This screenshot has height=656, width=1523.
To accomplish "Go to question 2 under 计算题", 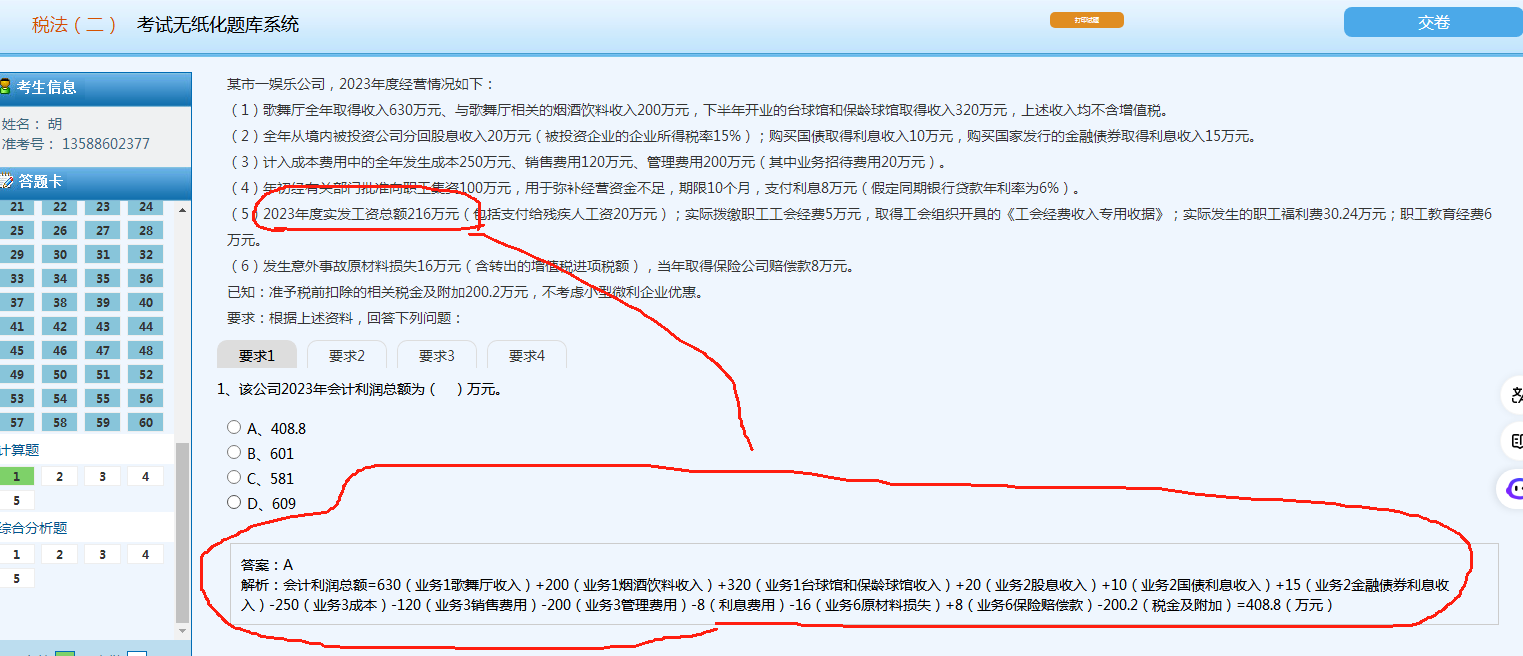I will coord(60,476).
